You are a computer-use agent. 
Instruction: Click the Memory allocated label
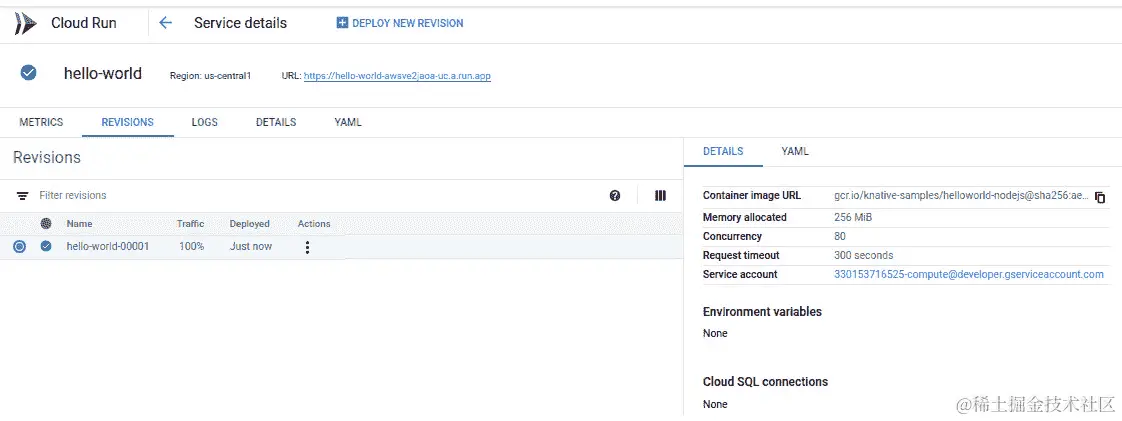tap(745, 217)
